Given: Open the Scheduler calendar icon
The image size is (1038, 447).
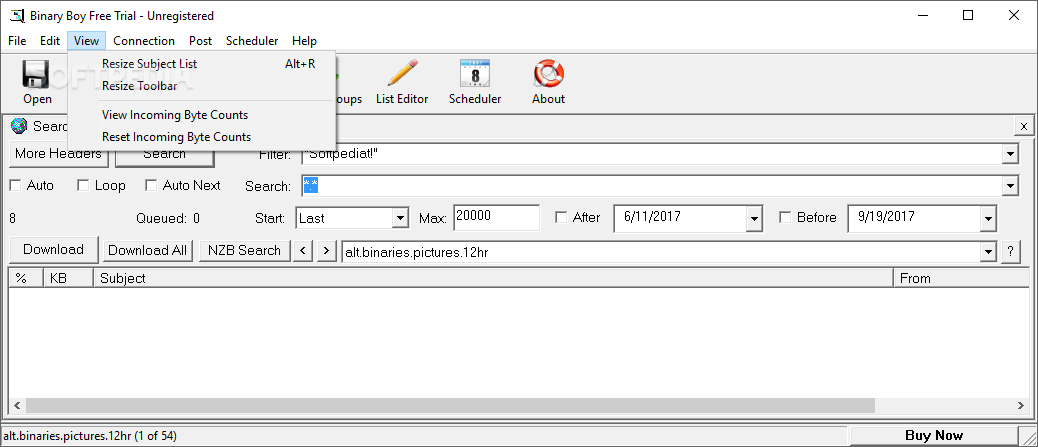Looking at the screenshot, I should pos(475,73).
